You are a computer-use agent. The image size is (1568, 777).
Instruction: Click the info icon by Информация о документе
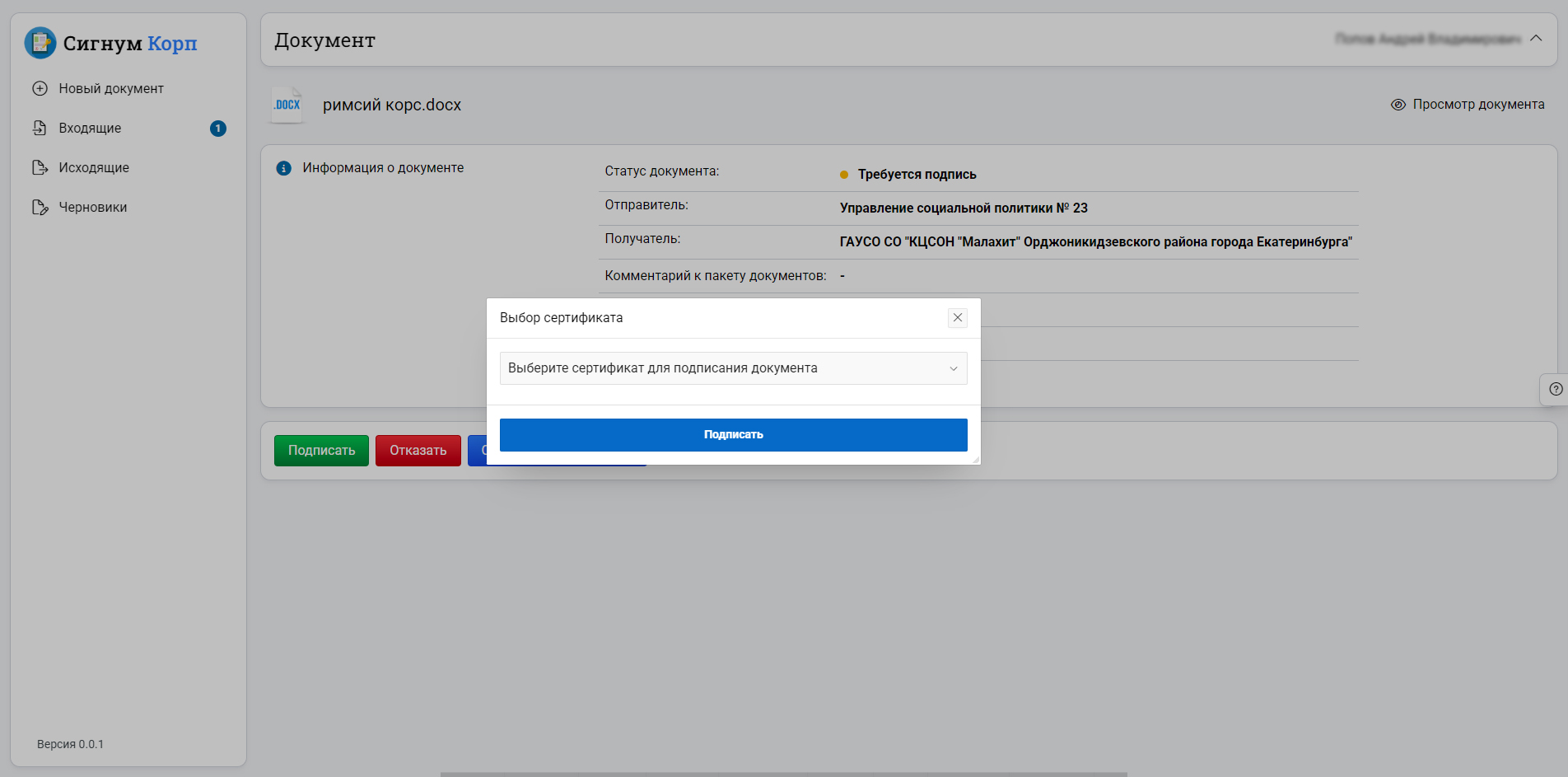pos(284,168)
